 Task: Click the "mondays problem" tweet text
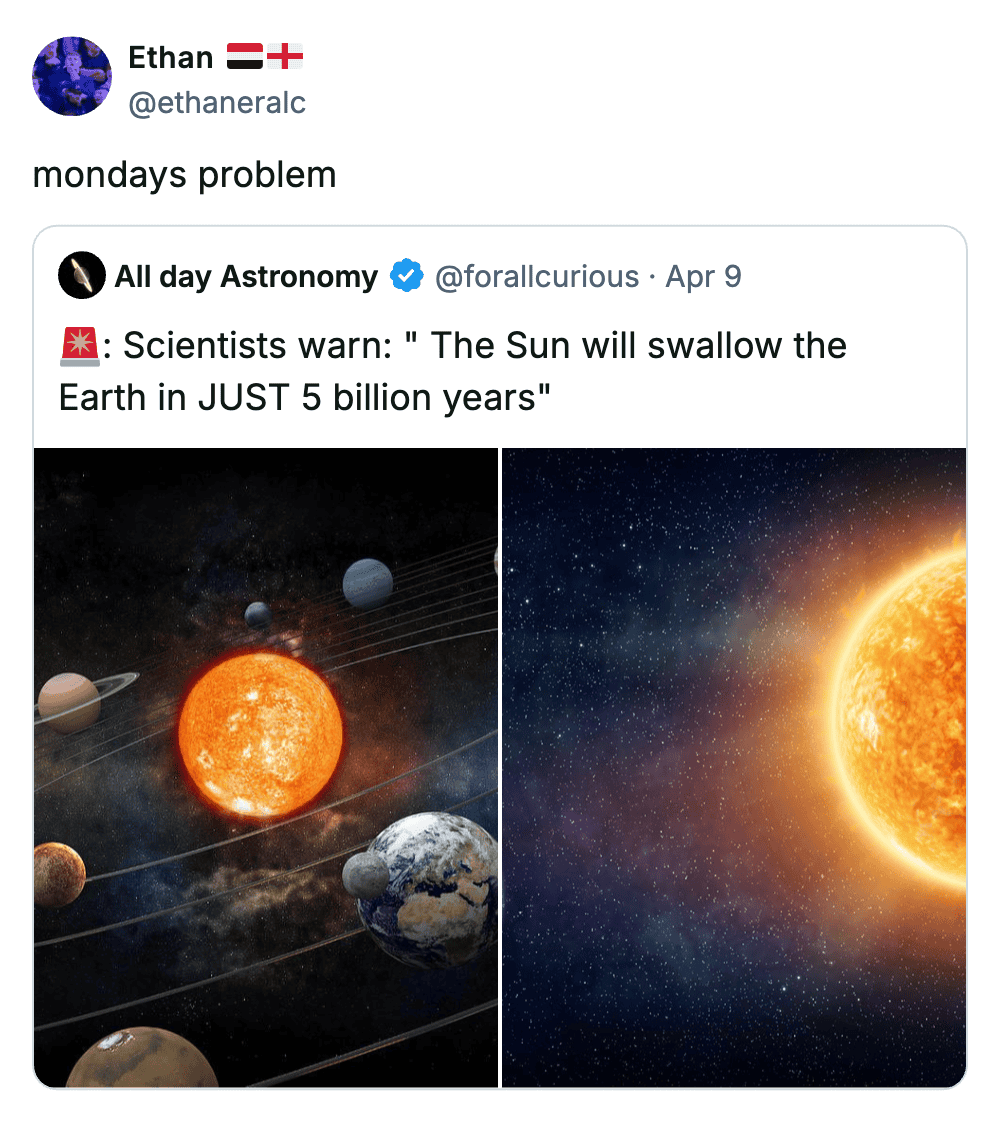[185, 175]
